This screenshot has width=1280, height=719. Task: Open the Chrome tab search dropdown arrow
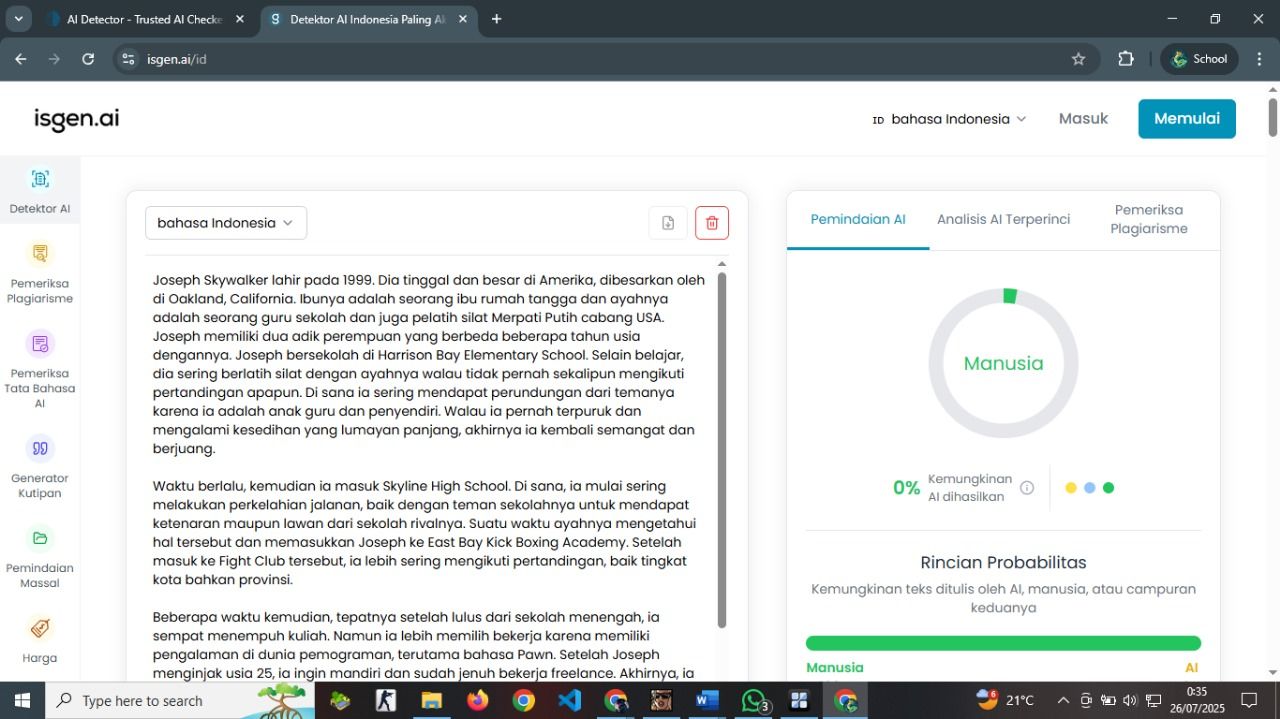coord(18,19)
